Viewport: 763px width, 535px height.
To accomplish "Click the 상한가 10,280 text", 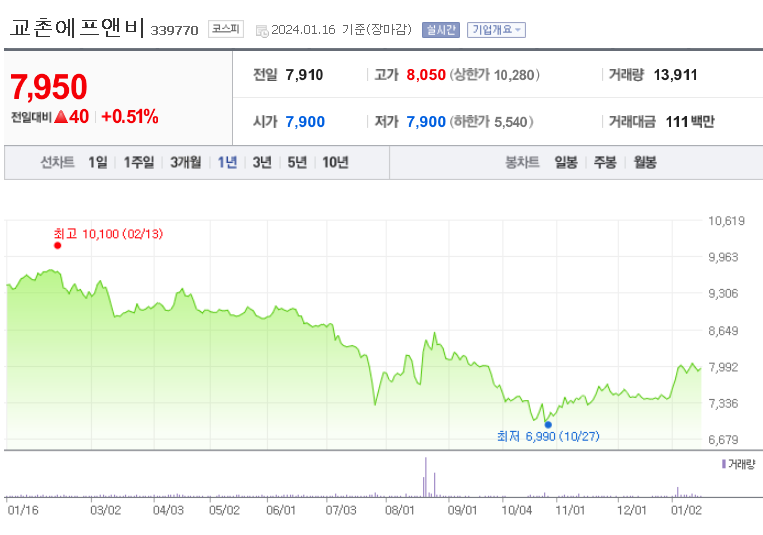I will pos(494,75).
